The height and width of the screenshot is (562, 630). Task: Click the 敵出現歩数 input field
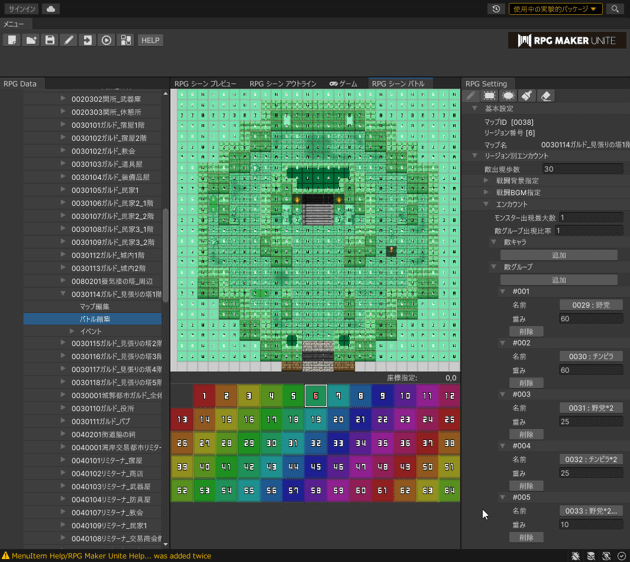point(583,169)
